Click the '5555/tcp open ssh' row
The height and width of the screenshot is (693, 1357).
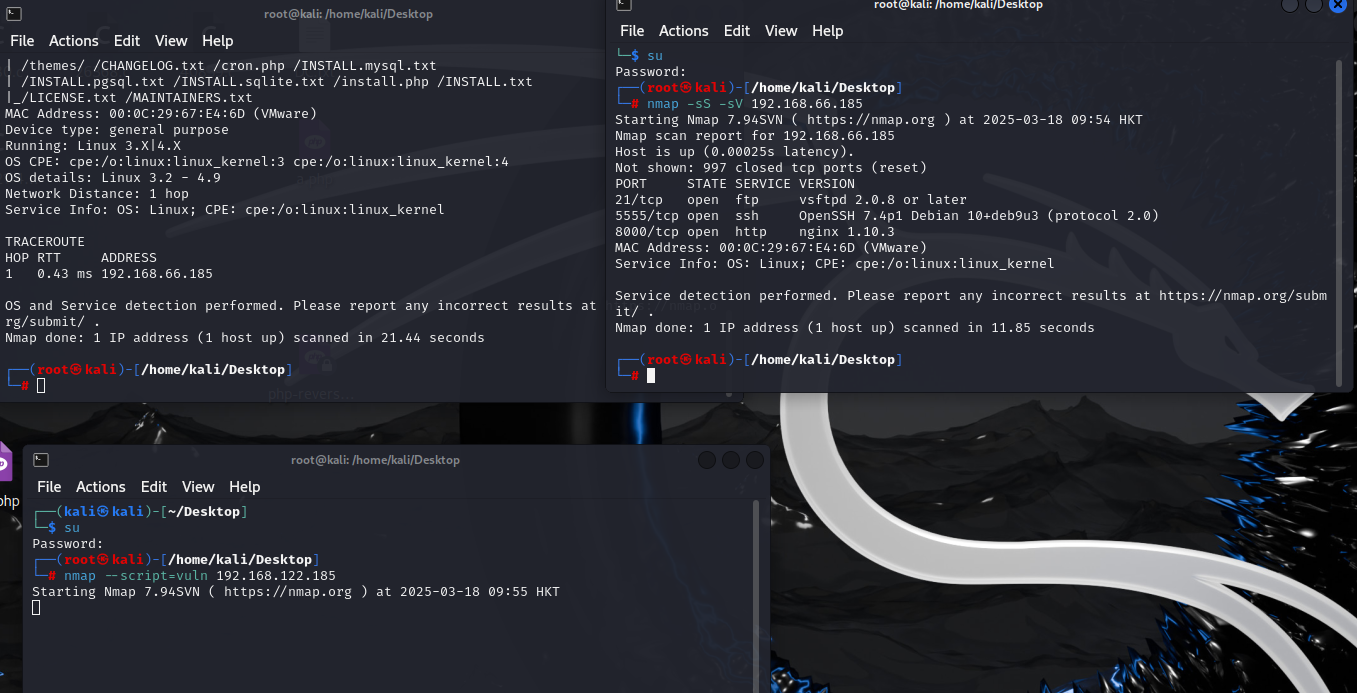[887, 216]
